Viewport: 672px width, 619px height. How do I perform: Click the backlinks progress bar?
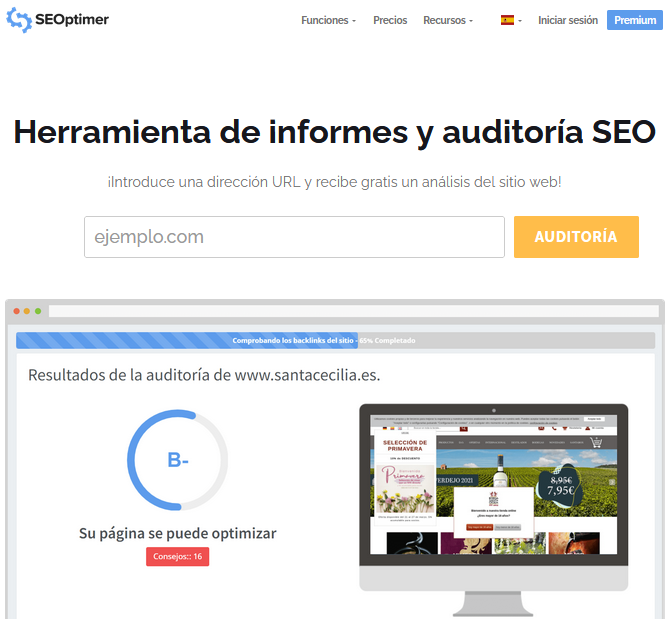(x=335, y=340)
